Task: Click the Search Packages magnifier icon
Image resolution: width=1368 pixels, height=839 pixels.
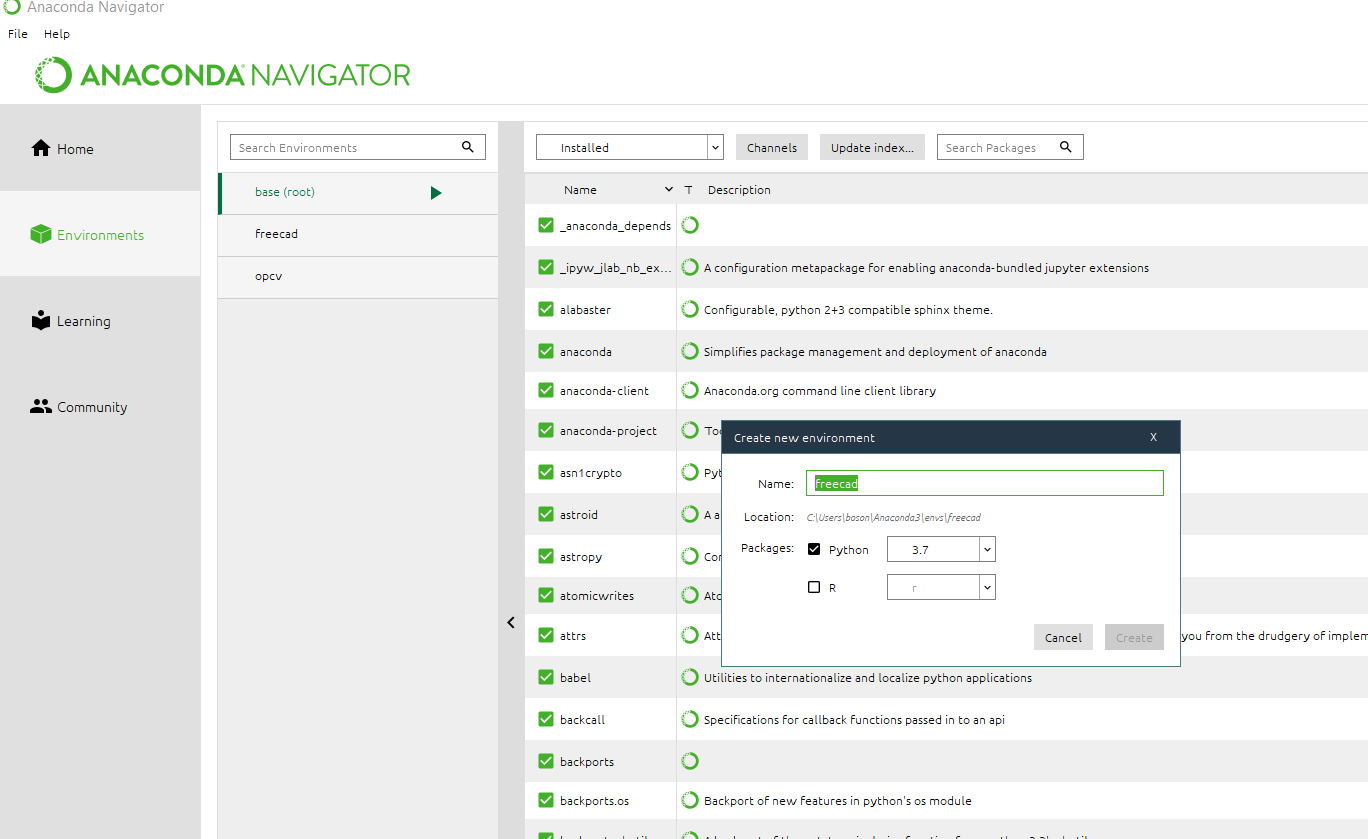Action: 1066,147
